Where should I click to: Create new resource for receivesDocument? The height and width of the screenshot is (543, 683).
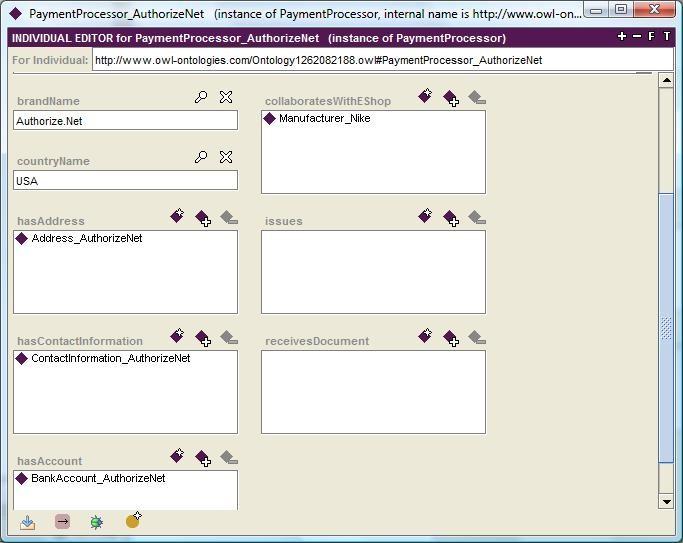425,336
